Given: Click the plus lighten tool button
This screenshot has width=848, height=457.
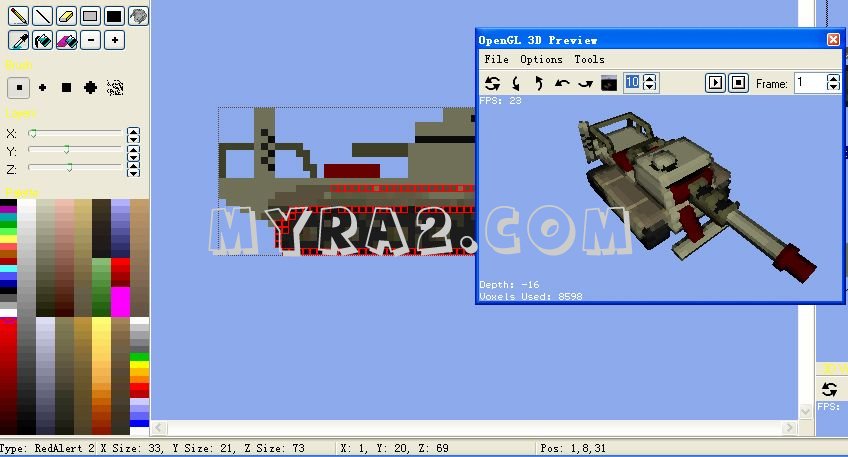Looking at the screenshot, I should coord(114,41).
